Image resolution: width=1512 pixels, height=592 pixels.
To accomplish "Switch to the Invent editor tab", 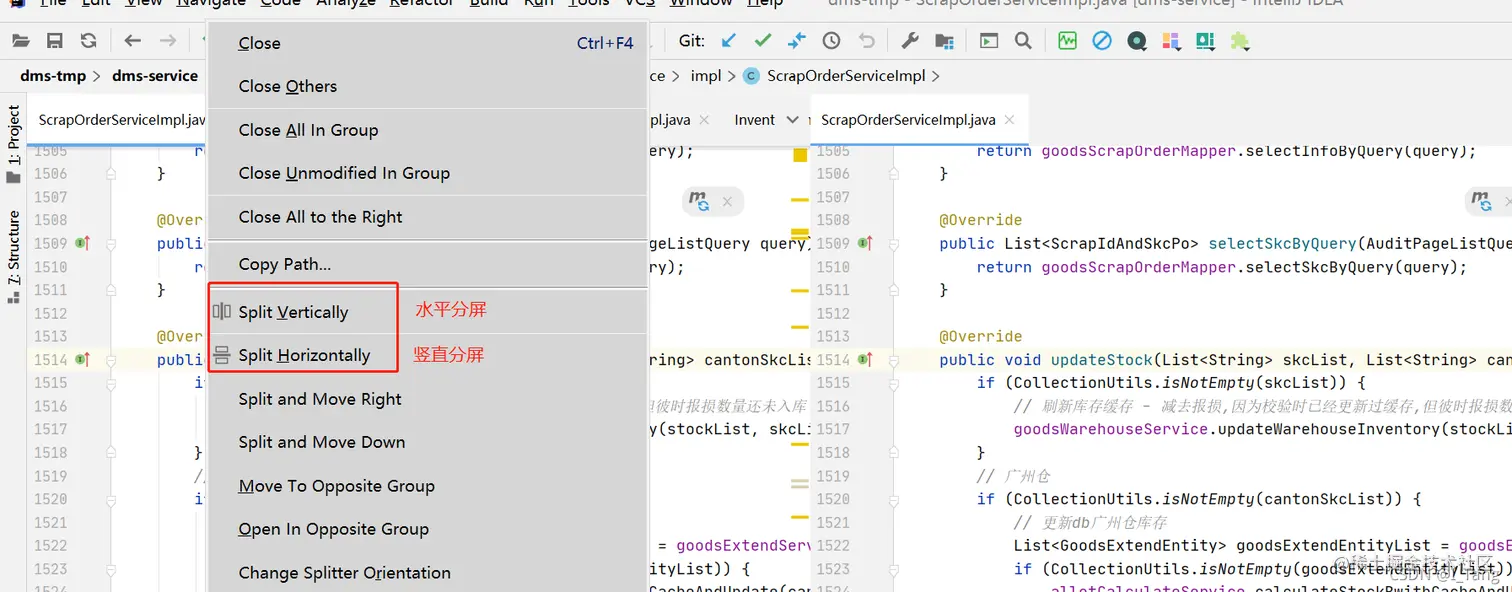I will [x=754, y=120].
